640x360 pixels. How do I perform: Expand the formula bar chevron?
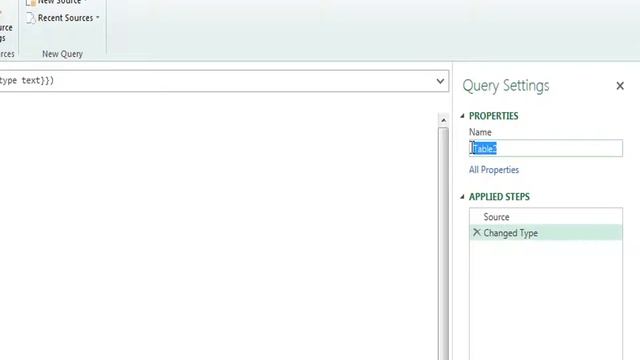pyautogui.click(x=440, y=81)
